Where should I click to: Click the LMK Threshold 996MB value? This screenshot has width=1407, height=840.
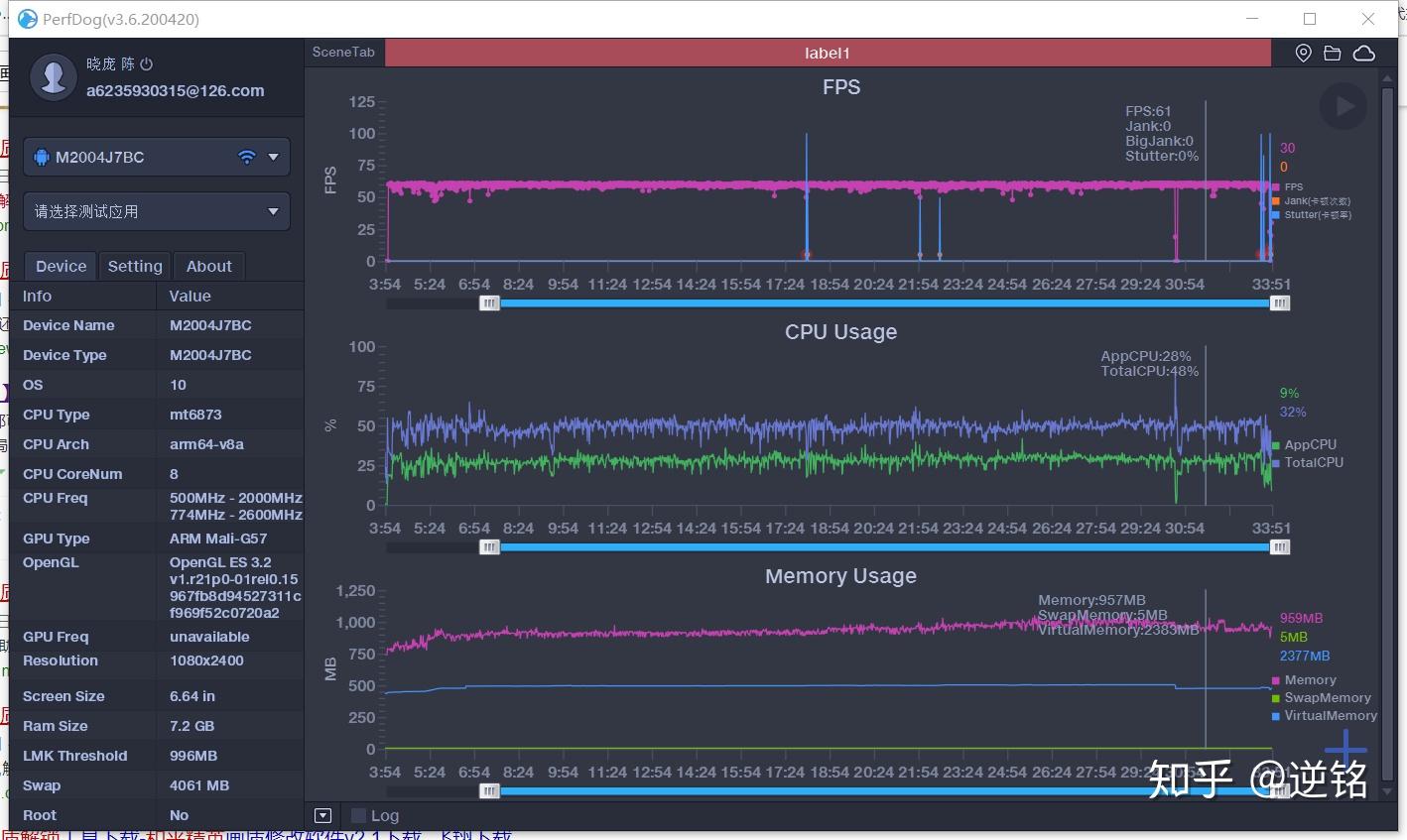(x=193, y=756)
